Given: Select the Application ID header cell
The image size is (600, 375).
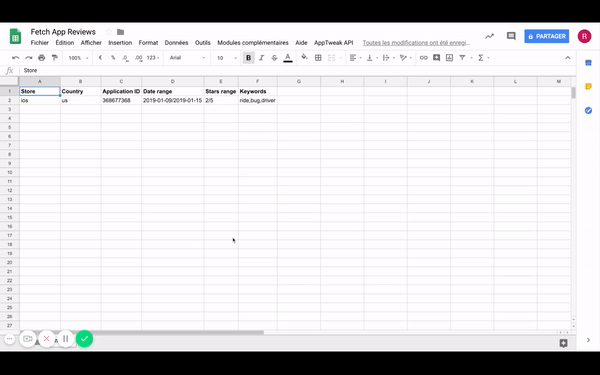Looking at the screenshot, I should 121,91.
